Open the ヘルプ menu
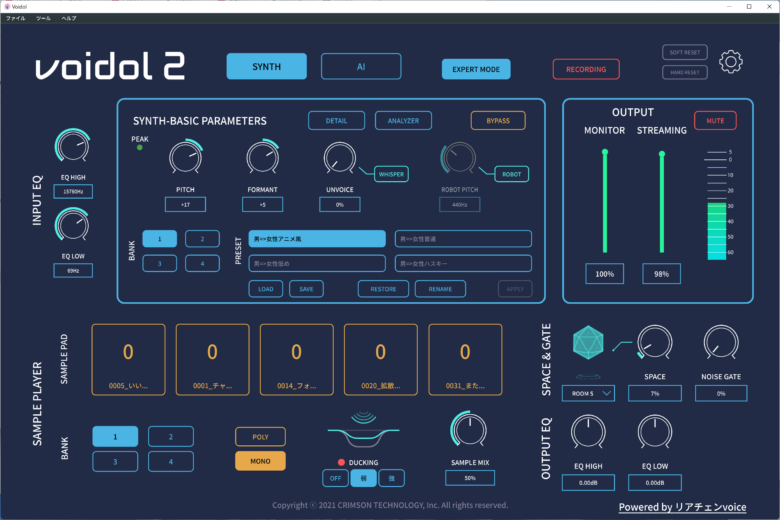Screen dimensions: 780x520 (69, 18)
